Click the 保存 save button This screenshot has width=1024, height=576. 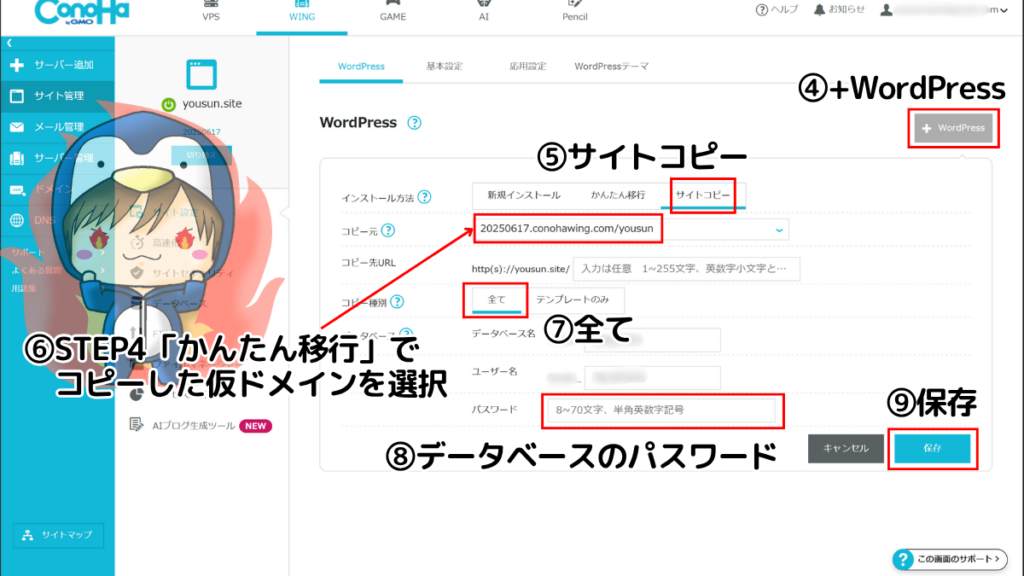point(933,449)
